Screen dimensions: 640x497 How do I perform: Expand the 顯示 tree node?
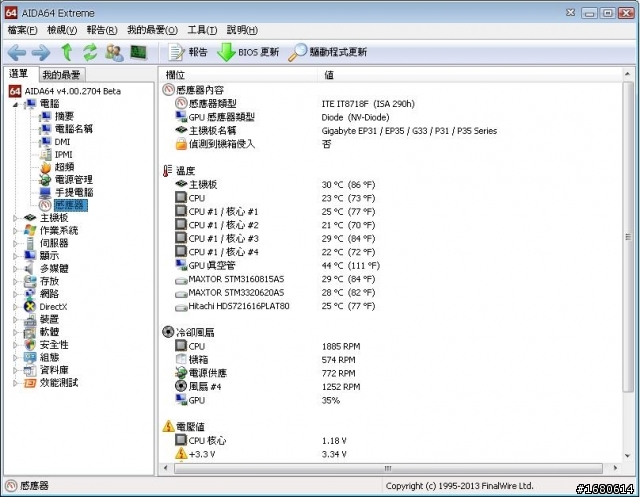pos(15,256)
